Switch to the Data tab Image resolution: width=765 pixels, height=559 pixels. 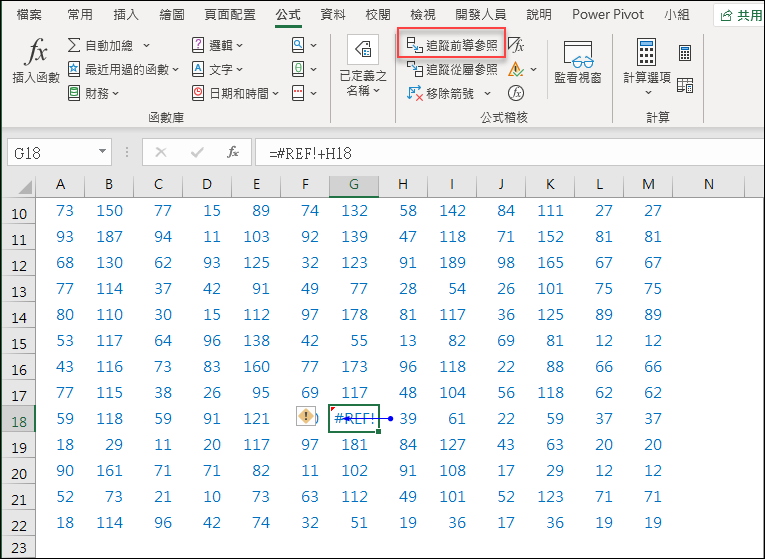pyautogui.click(x=333, y=15)
